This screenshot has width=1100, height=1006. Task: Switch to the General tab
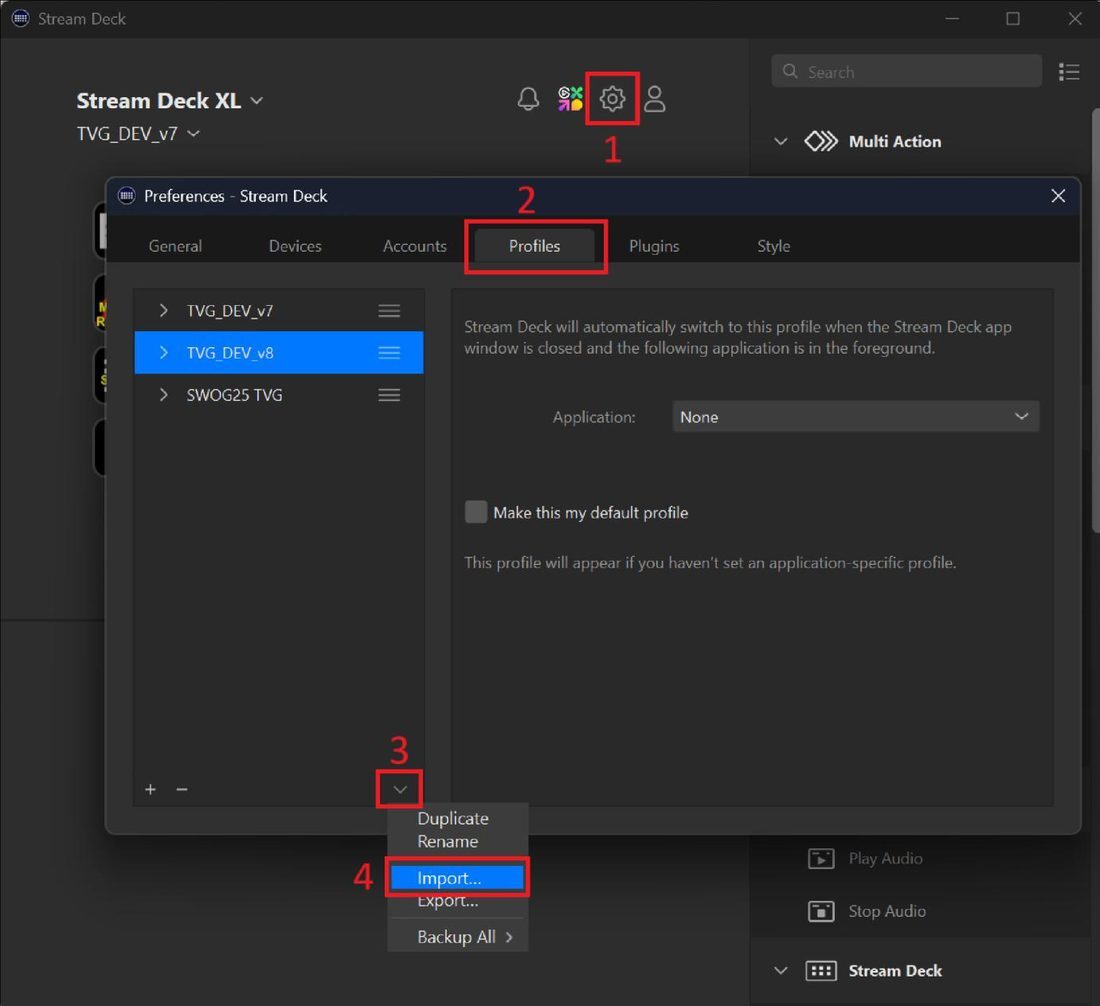point(175,246)
